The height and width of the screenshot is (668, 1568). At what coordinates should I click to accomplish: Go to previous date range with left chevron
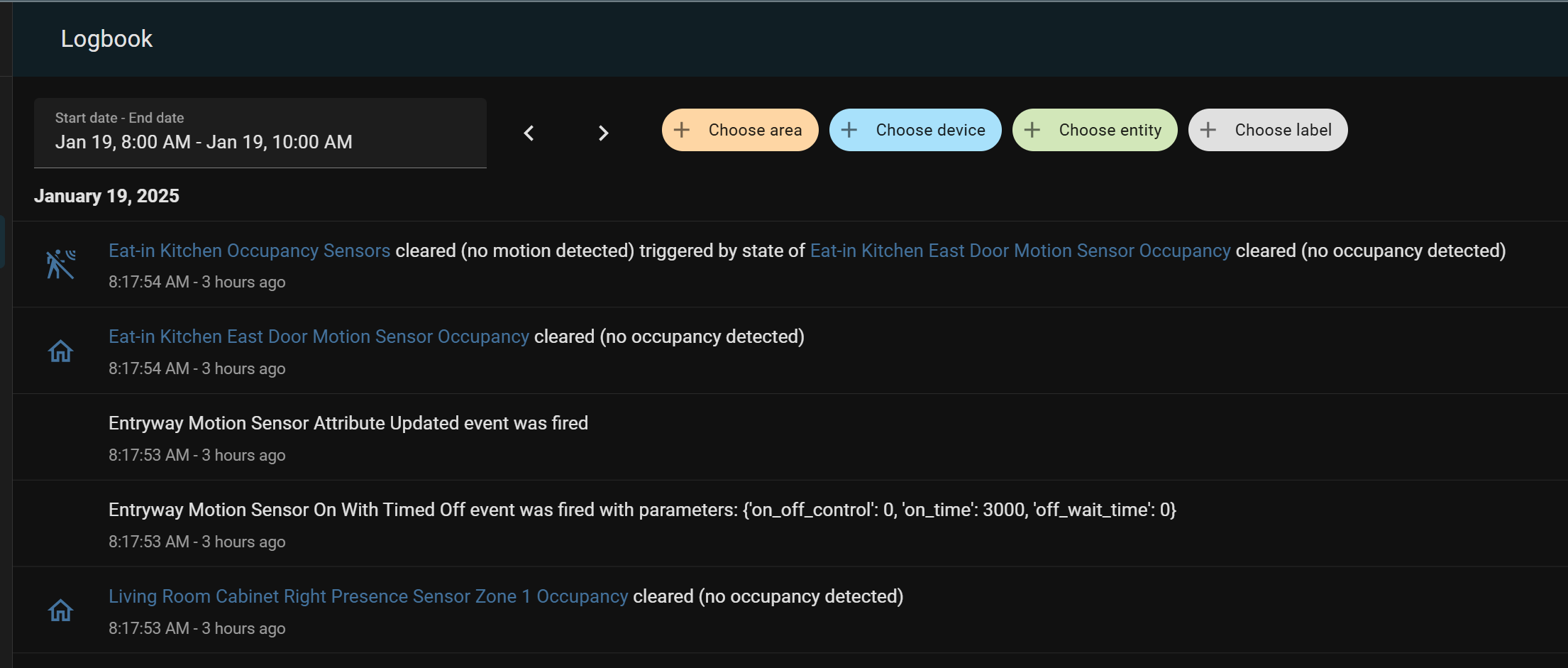529,133
